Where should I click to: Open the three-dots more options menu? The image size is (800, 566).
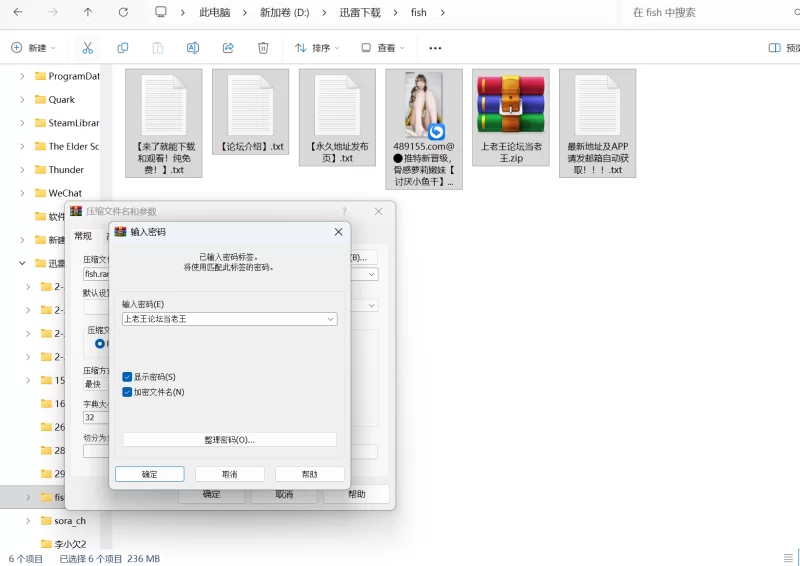point(435,48)
